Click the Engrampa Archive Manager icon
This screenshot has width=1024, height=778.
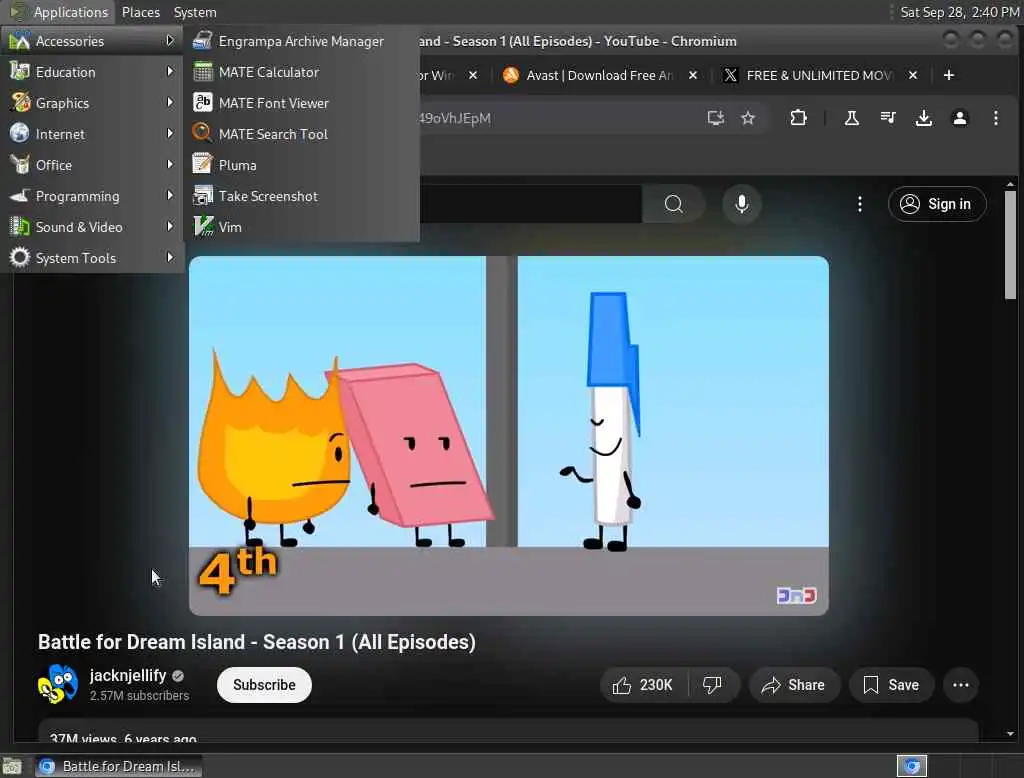202,41
